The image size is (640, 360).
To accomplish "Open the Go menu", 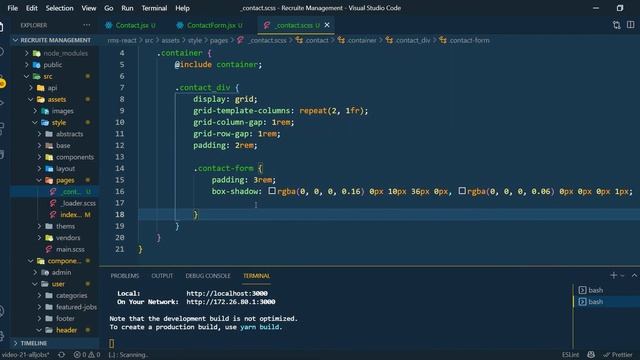I will tap(109, 8).
